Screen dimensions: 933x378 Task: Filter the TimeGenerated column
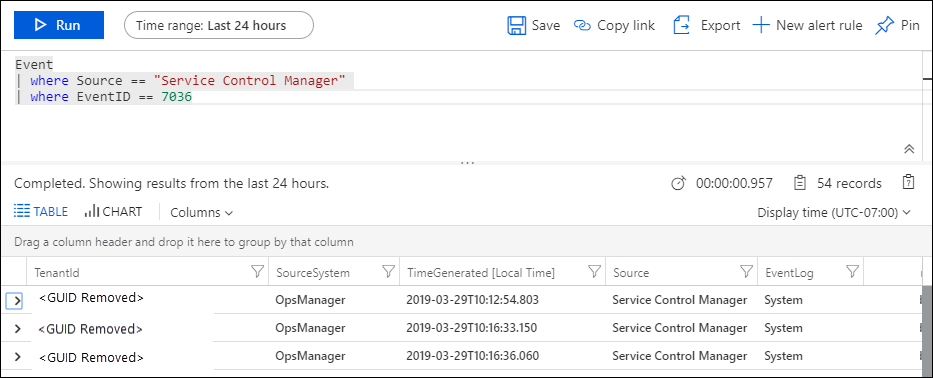coord(594,272)
